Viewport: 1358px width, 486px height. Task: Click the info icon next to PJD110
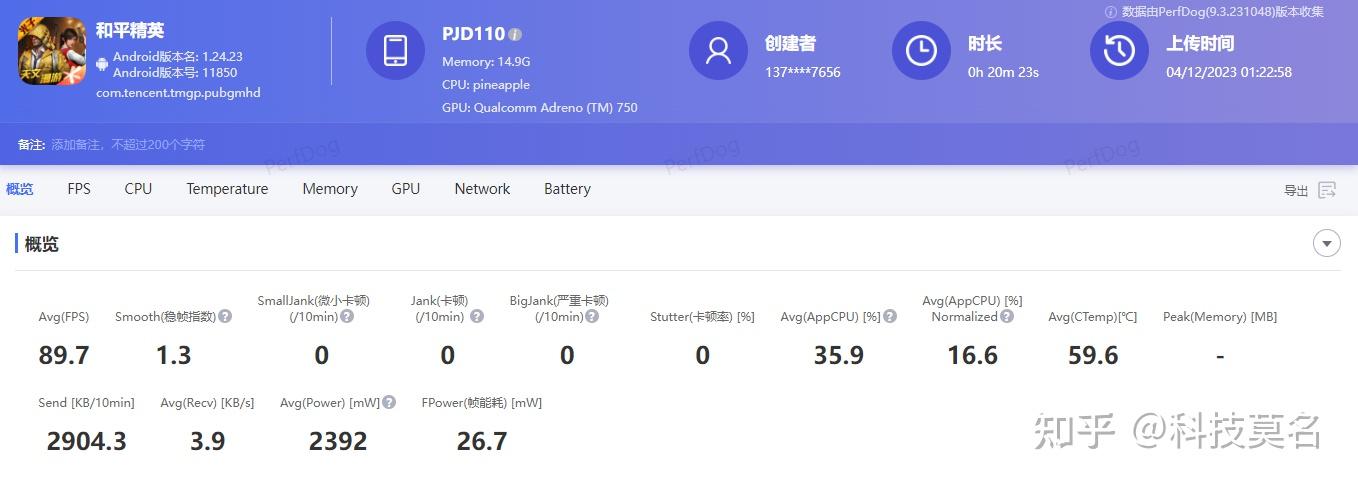[x=515, y=34]
